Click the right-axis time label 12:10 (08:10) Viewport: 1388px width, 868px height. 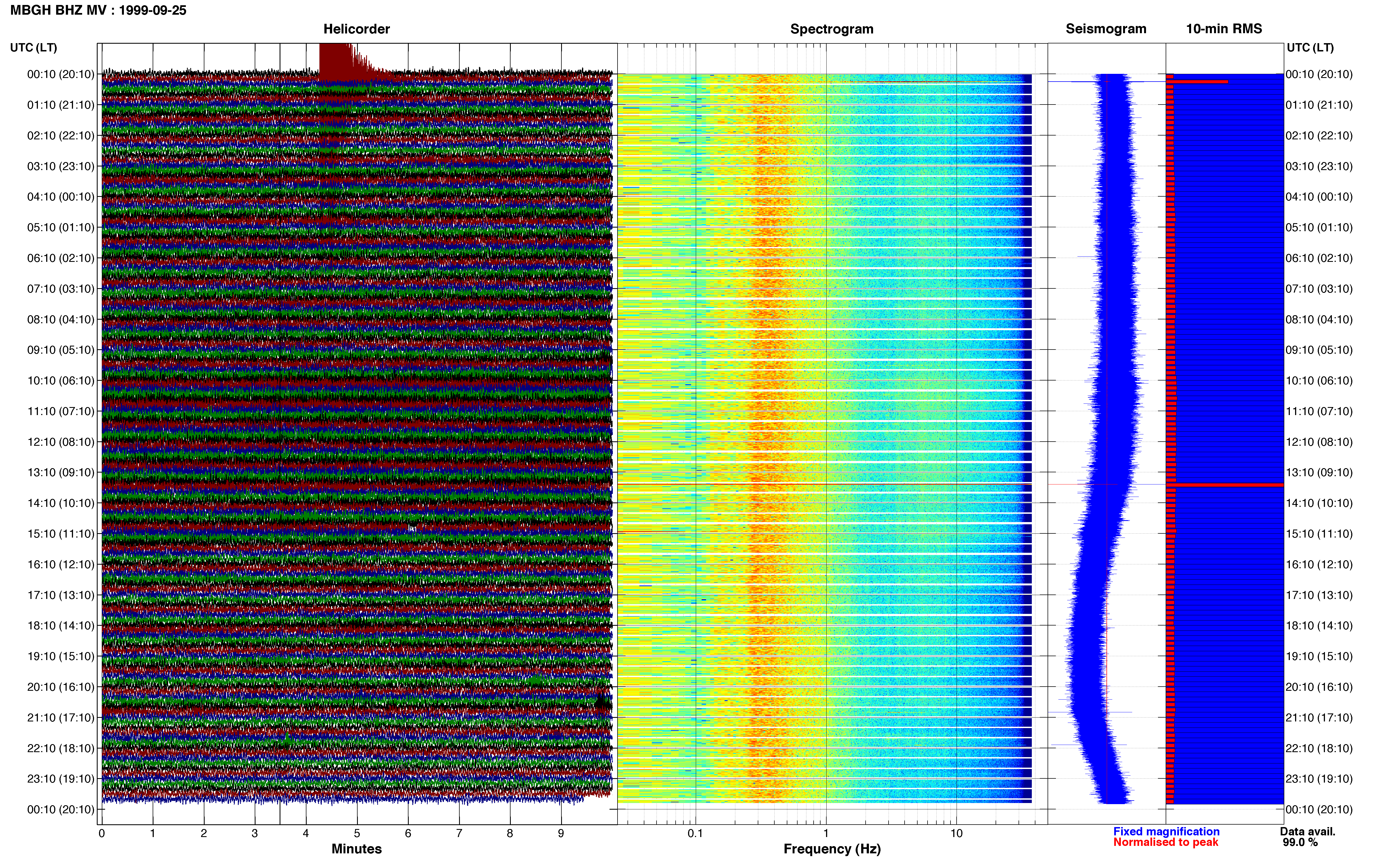(x=1319, y=442)
